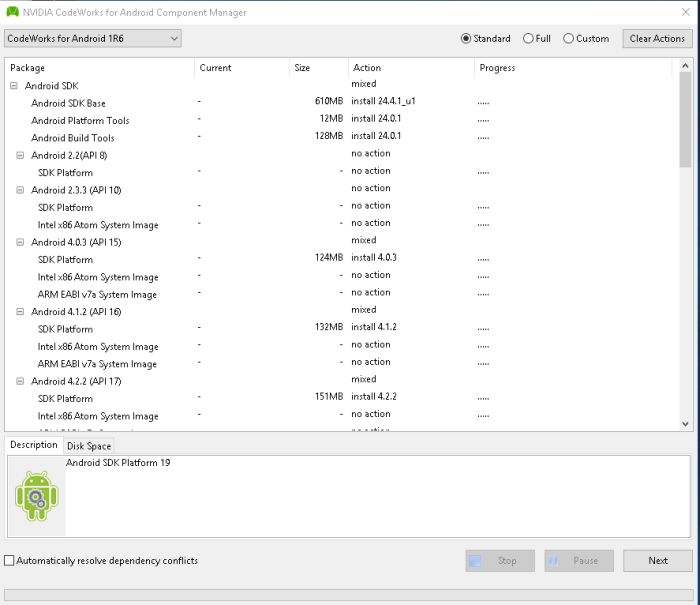Click the overall progress bar at bottom
This screenshot has width=700, height=605.
point(349,594)
